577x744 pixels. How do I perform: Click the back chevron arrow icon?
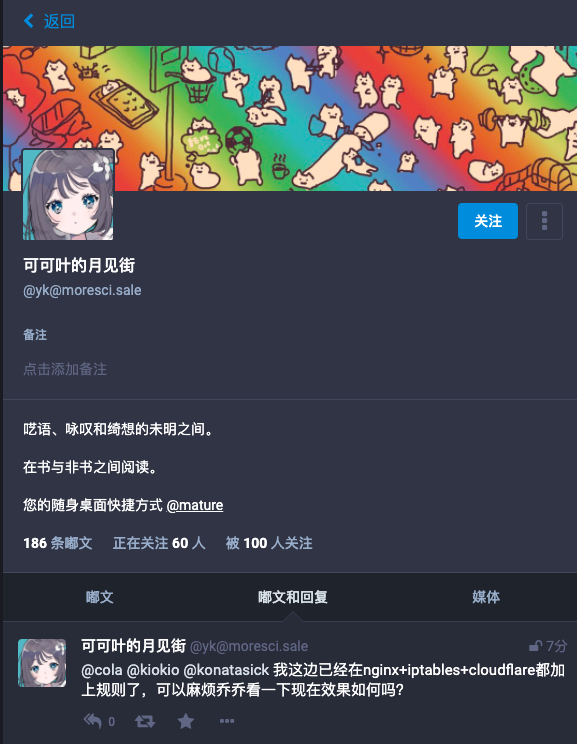pyautogui.click(x=29, y=21)
